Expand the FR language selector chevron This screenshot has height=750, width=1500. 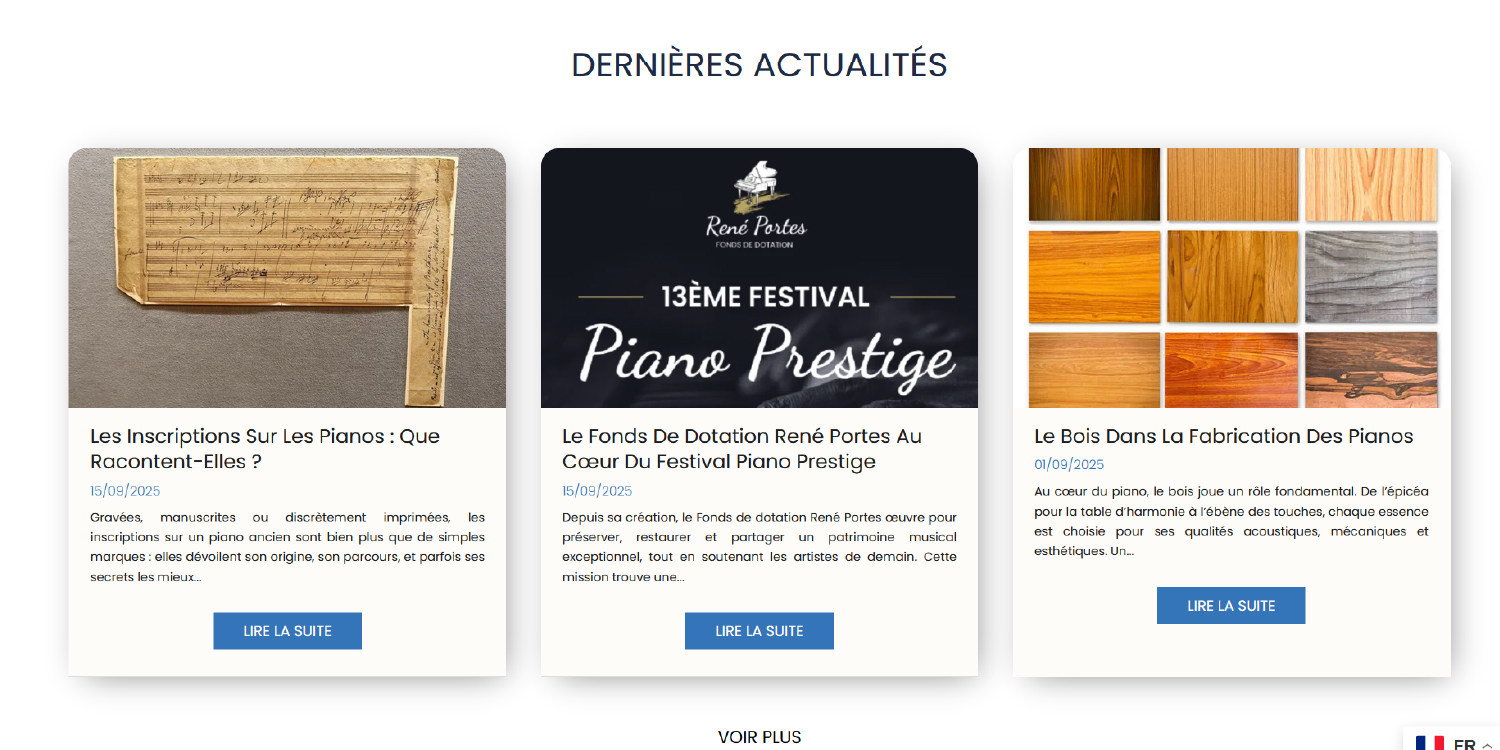pyautogui.click(x=1487, y=745)
